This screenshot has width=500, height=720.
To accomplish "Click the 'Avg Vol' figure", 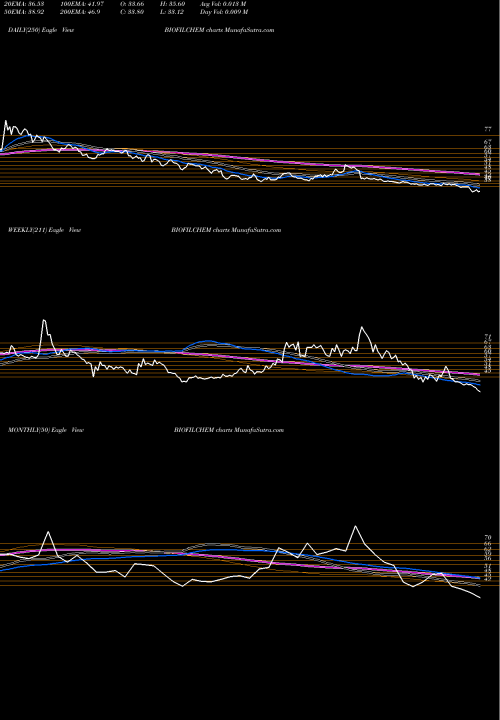I will [223, 4].
